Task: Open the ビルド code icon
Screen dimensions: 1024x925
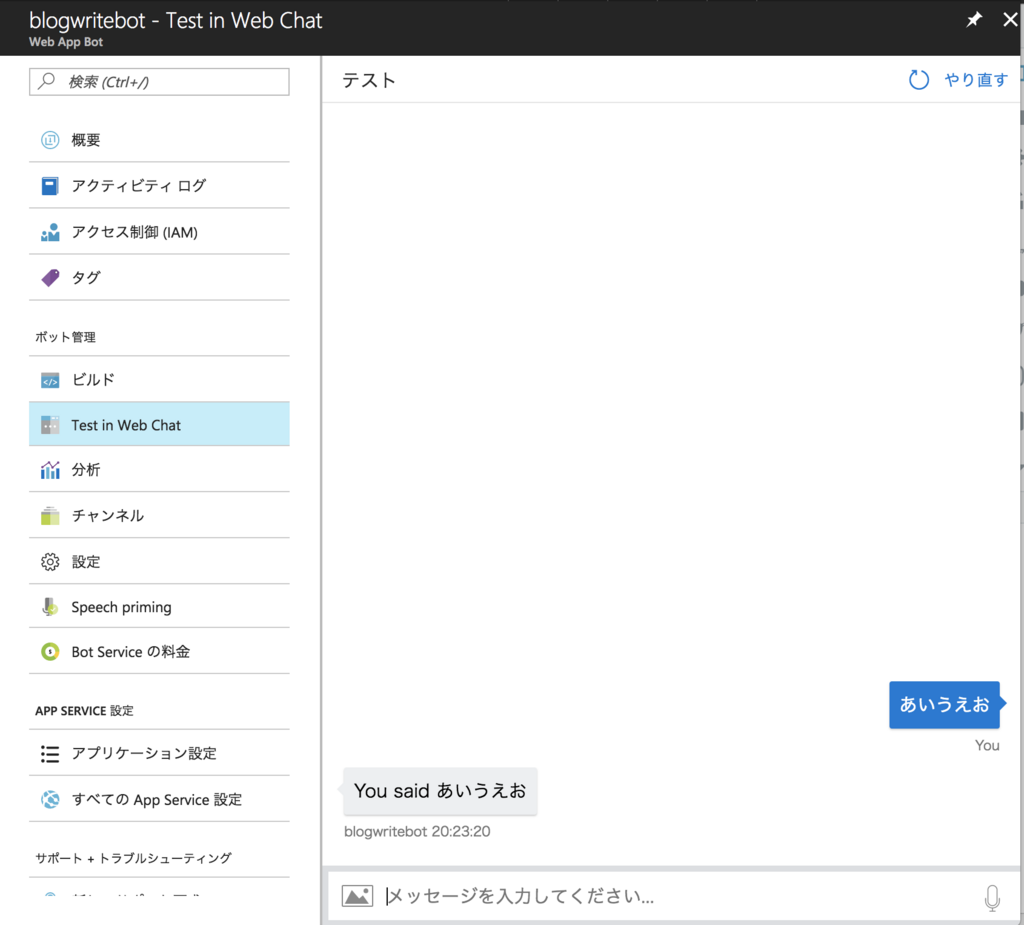Action: [50, 379]
